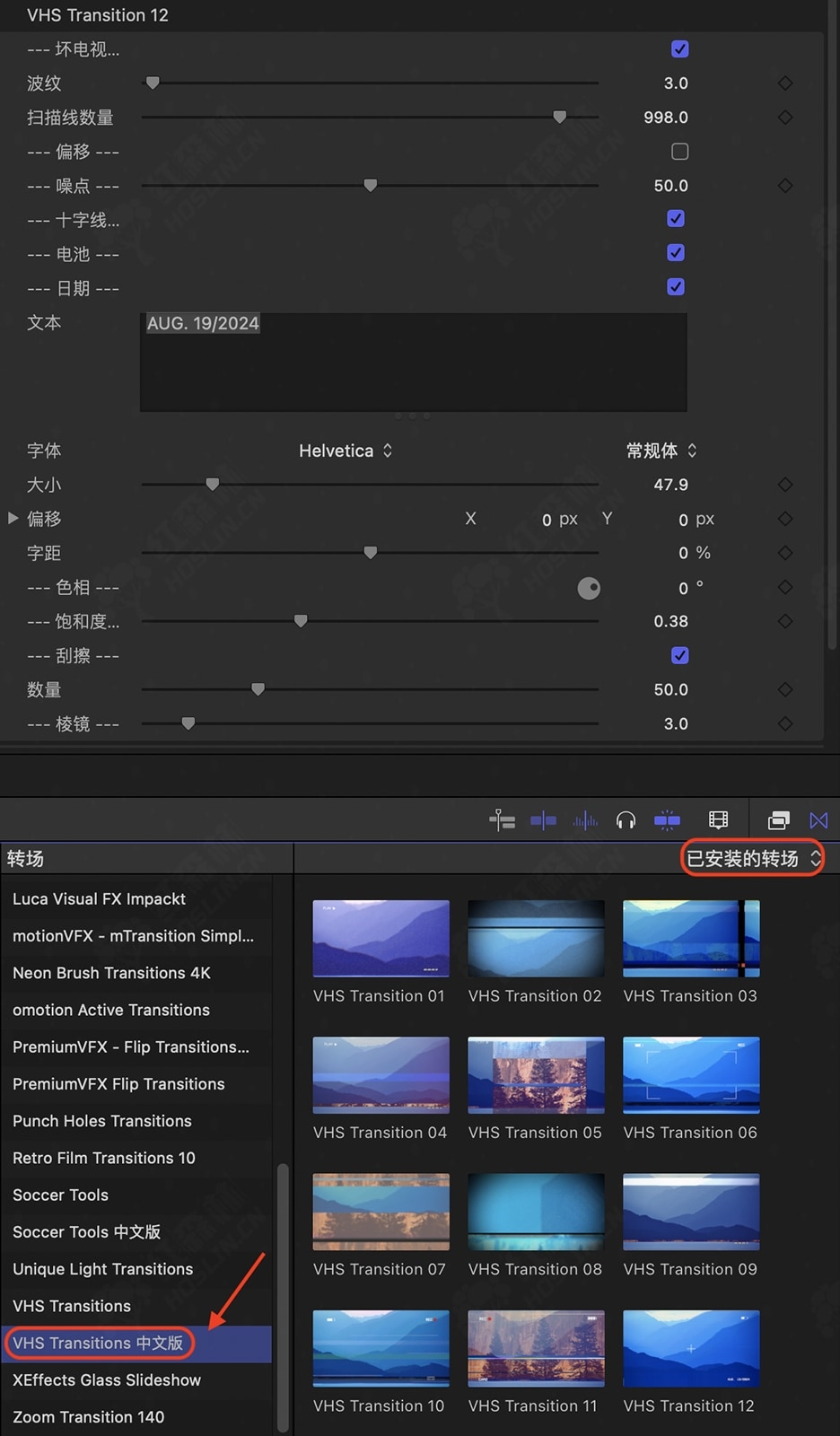This screenshot has width=840, height=1436.
Task: Add keyframe for 饱和度 parameter
Action: point(785,620)
